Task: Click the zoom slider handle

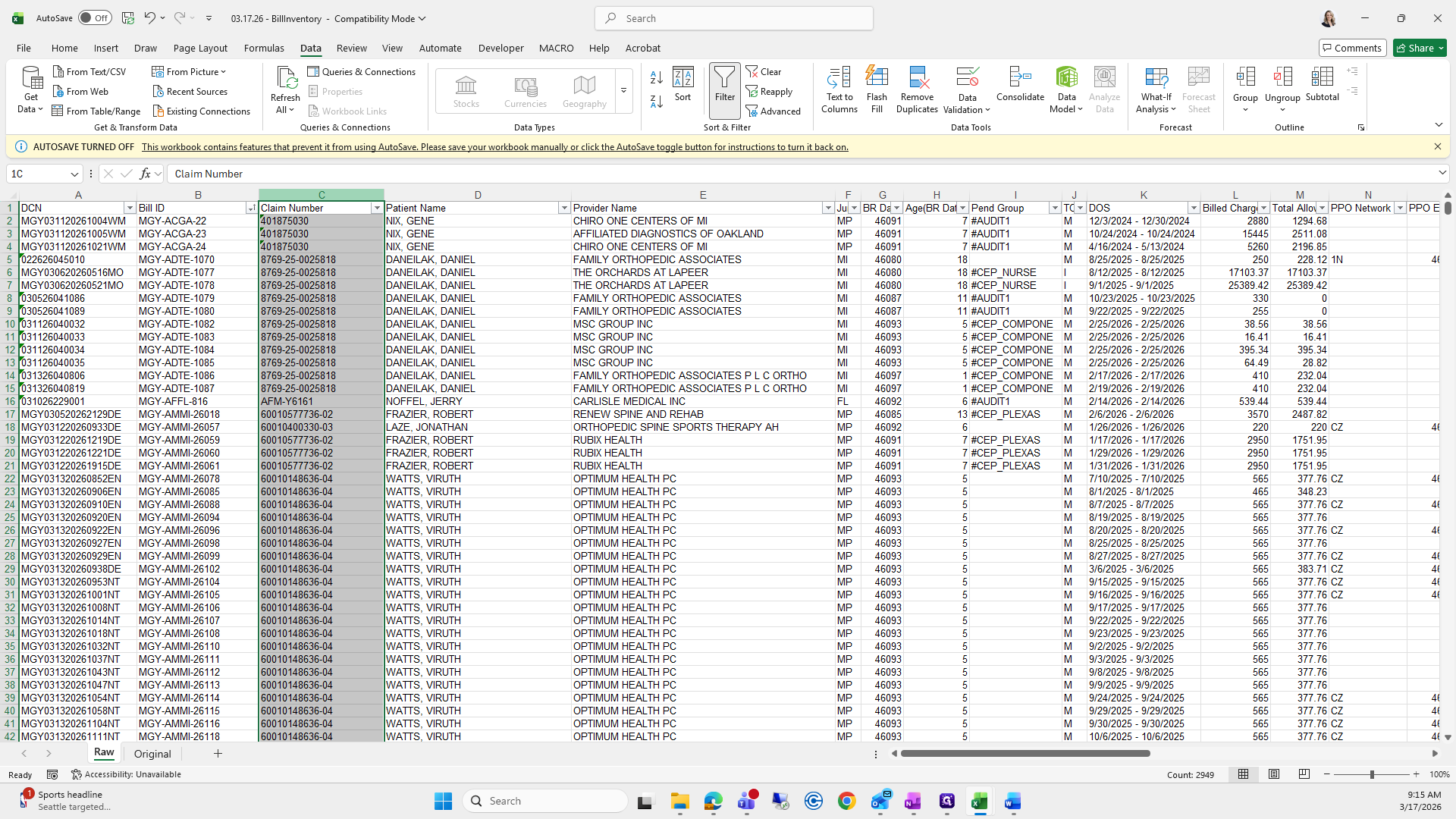Action: [x=1371, y=774]
